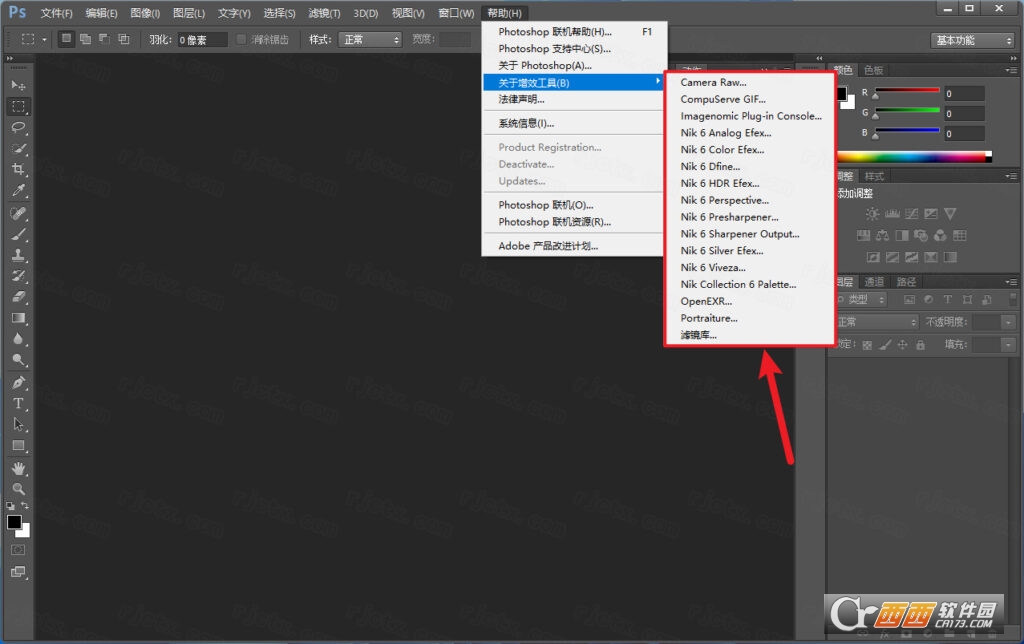
Task: Open the 滤镜(T) menu
Action: click(x=324, y=13)
